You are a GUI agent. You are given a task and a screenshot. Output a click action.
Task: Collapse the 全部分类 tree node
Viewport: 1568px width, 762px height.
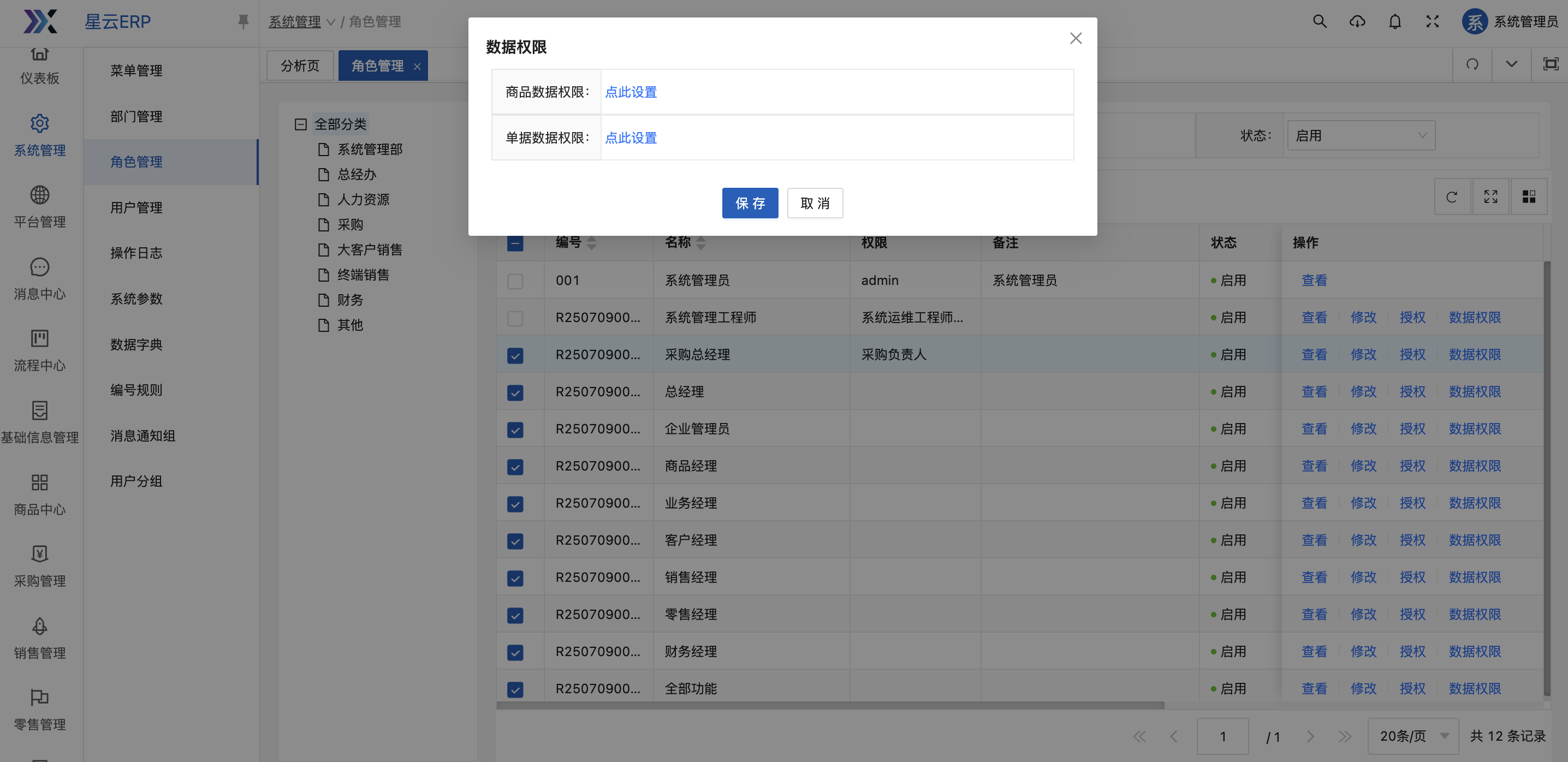(300, 125)
